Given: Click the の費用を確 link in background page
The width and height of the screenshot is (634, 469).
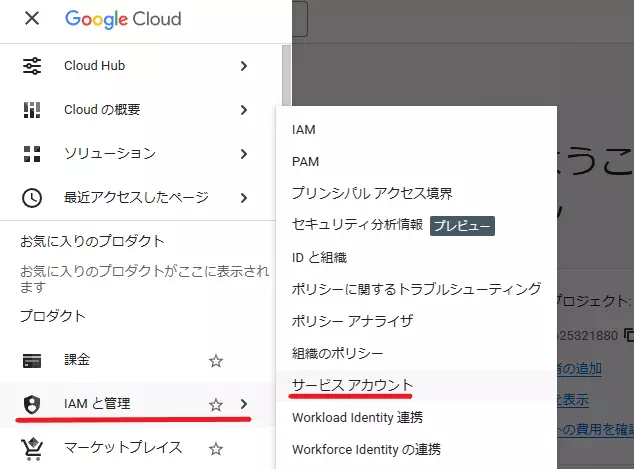Looking at the screenshot, I should coord(596,429).
